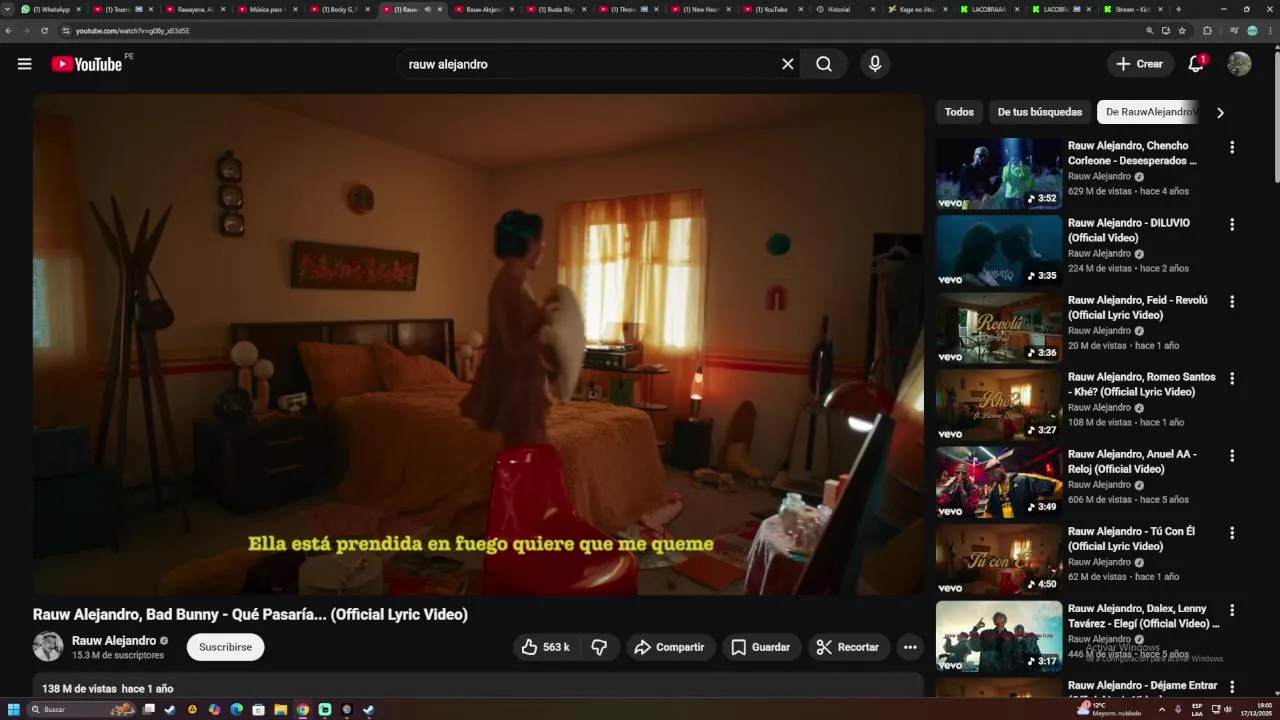Clear the search box with the X

788,64
